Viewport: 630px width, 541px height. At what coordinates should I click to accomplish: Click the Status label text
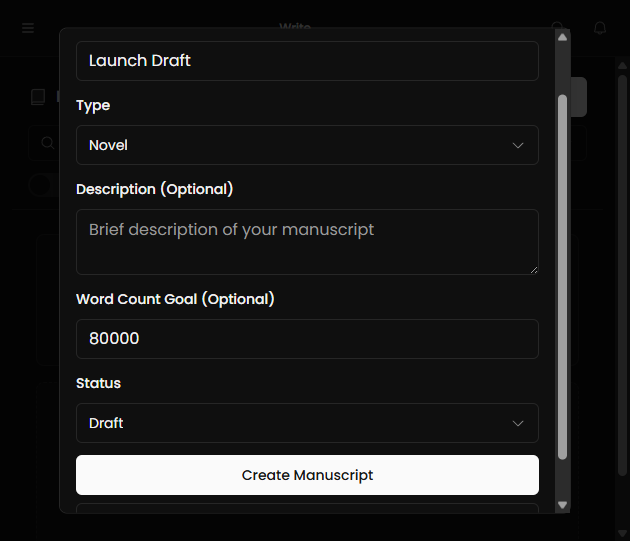click(98, 383)
